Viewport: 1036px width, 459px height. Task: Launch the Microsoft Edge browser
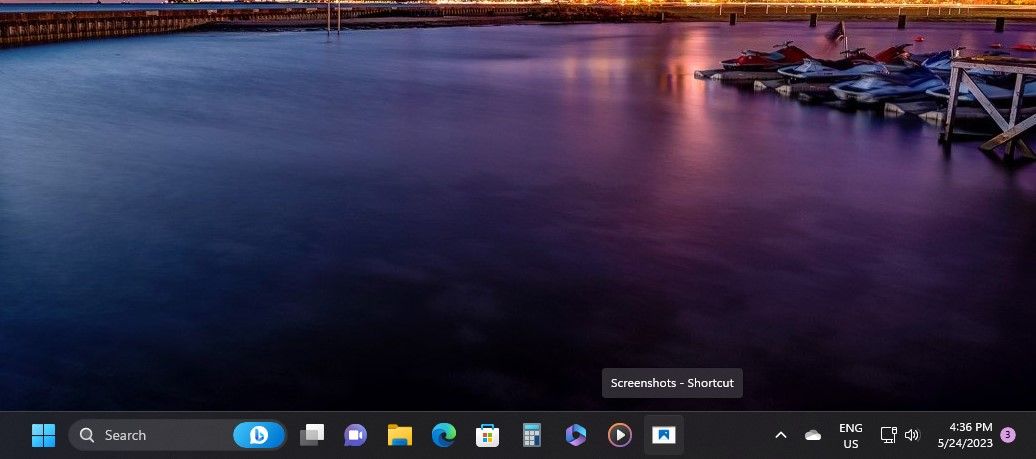click(443, 435)
